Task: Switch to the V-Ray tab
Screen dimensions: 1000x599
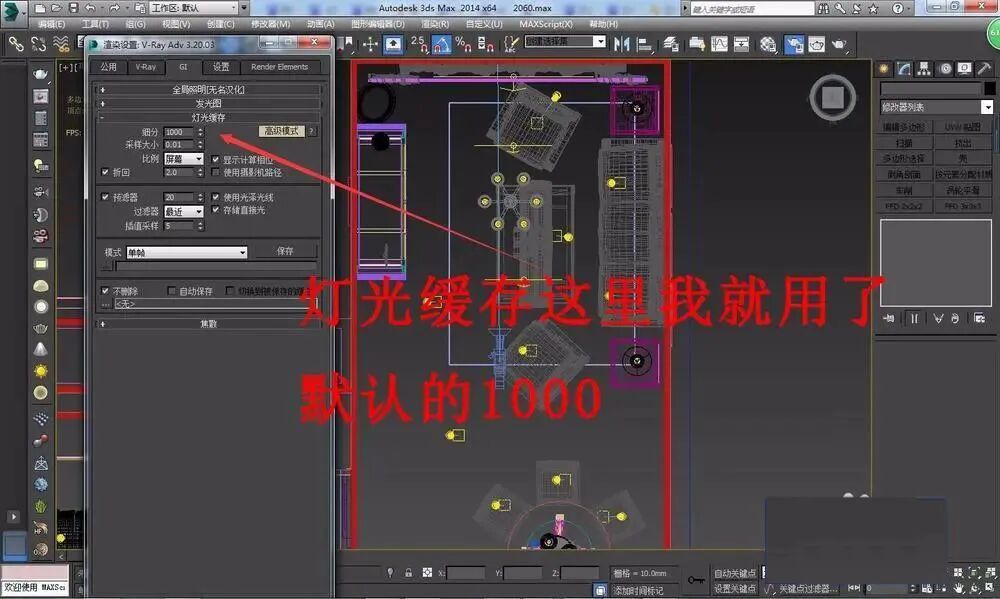Action: pyautogui.click(x=146, y=67)
